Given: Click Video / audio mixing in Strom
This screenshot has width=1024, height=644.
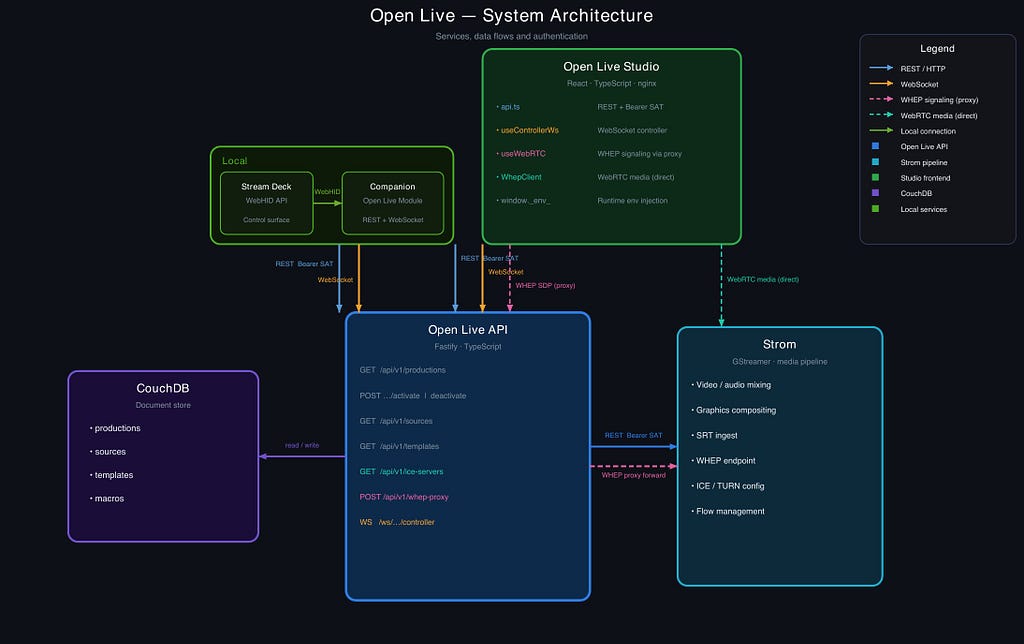Looking at the screenshot, I should point(731,385).
